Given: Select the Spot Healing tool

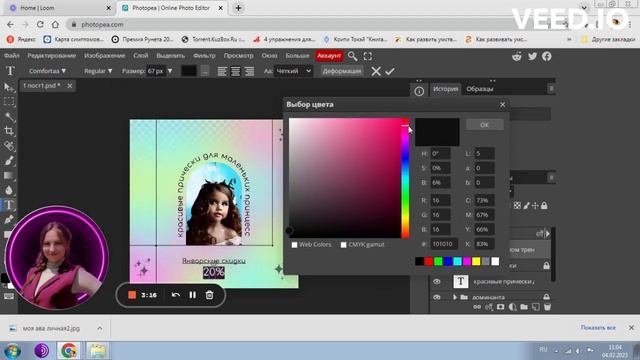Looking at the screenshot, I should 9,146.
